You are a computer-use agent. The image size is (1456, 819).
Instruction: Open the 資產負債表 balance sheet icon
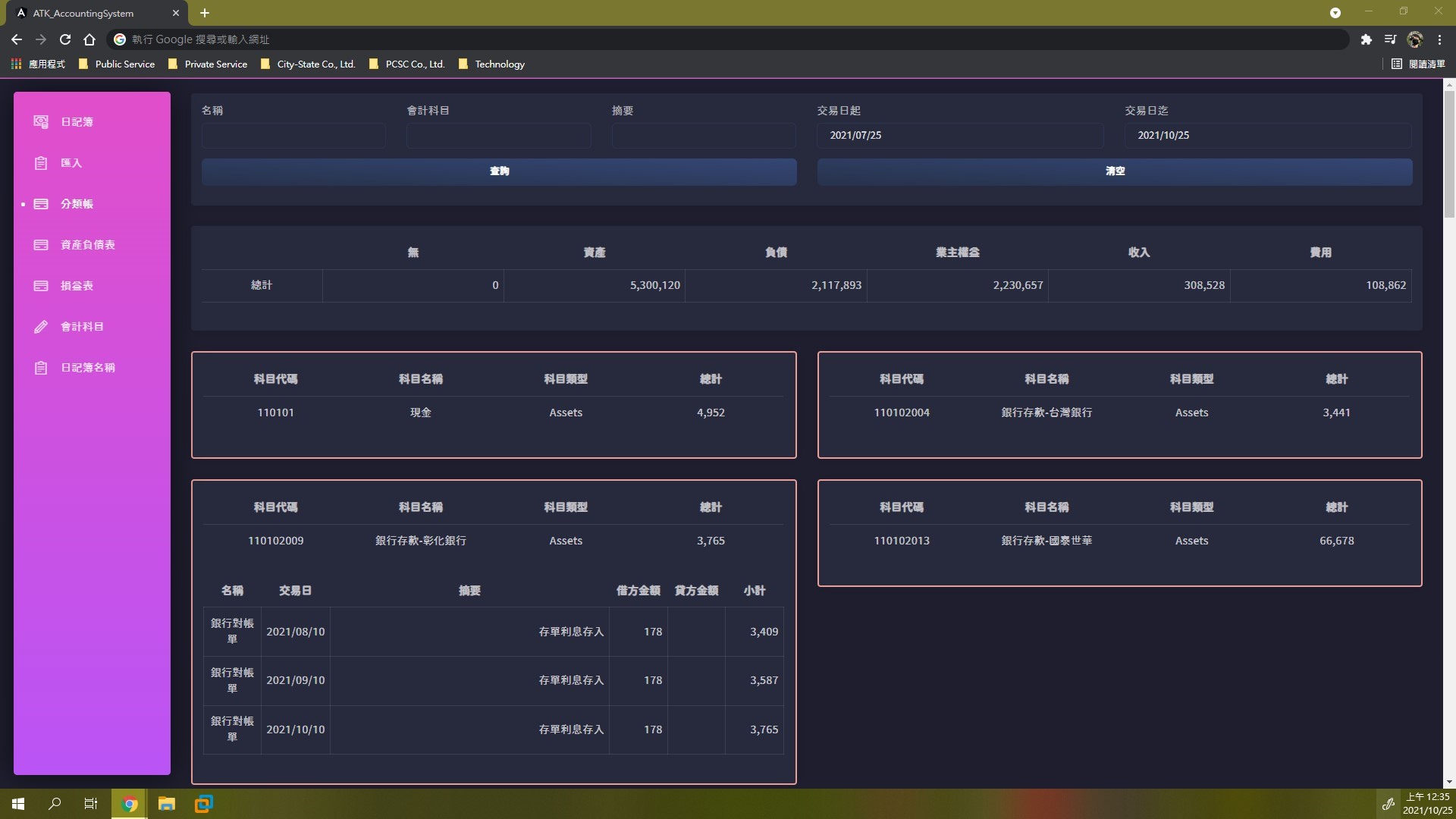pos(41,244)
